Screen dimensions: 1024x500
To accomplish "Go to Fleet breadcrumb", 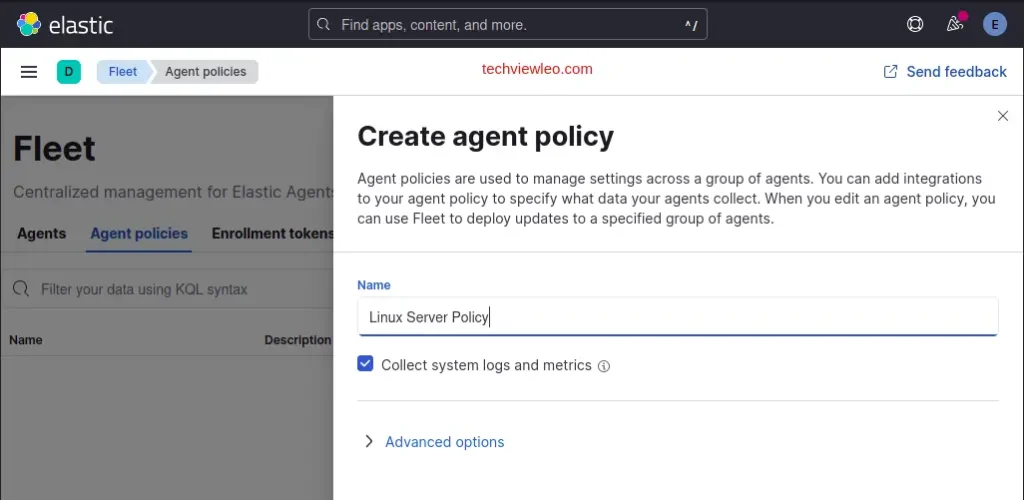I will (123, 72).
